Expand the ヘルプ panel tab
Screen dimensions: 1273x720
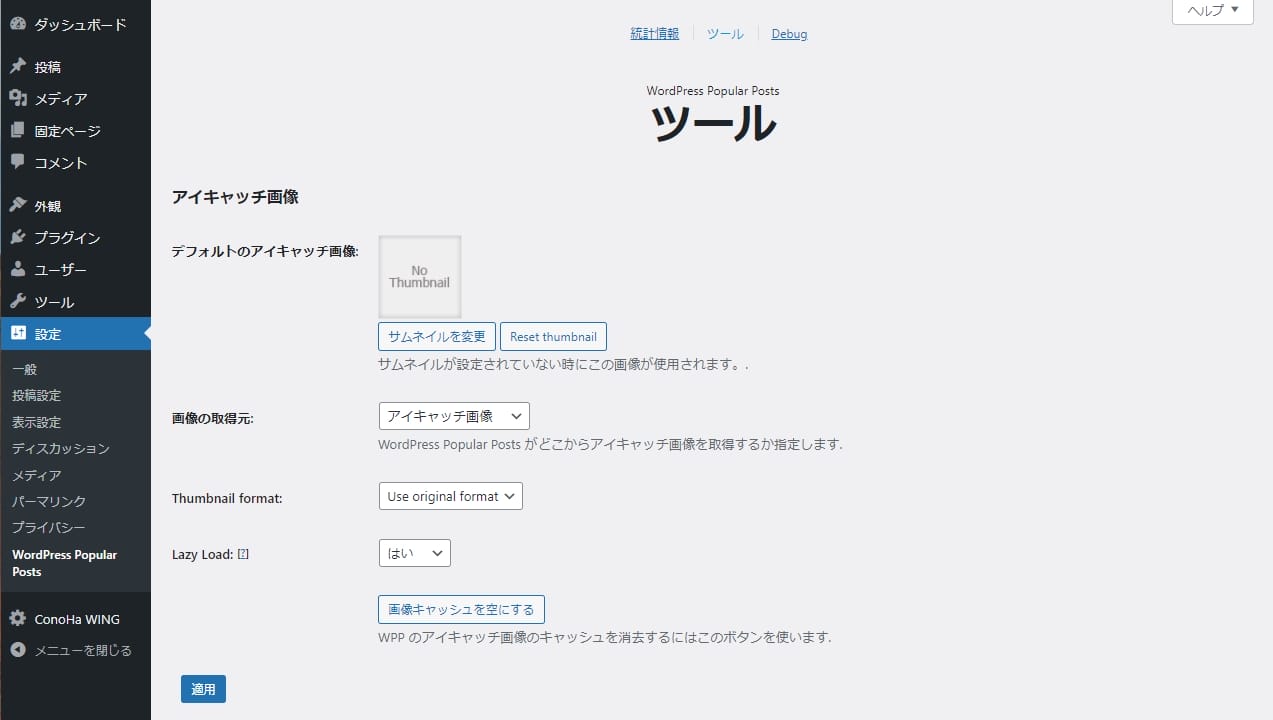(x=1212, y=11)
